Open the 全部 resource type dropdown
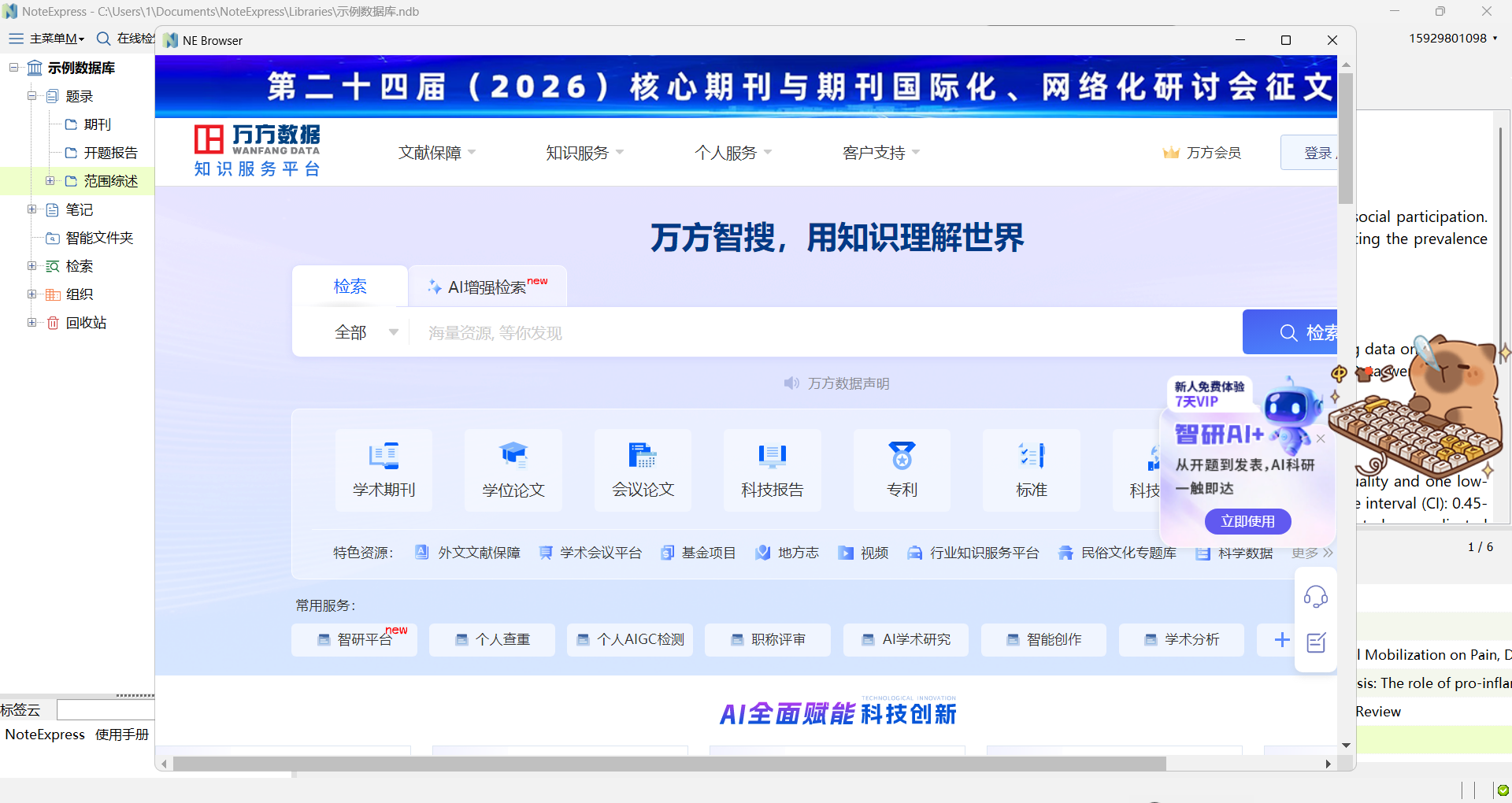Image resolution: width=1512 pixels, height=803 pixels. pyautogui.click(x=367, y=331)
